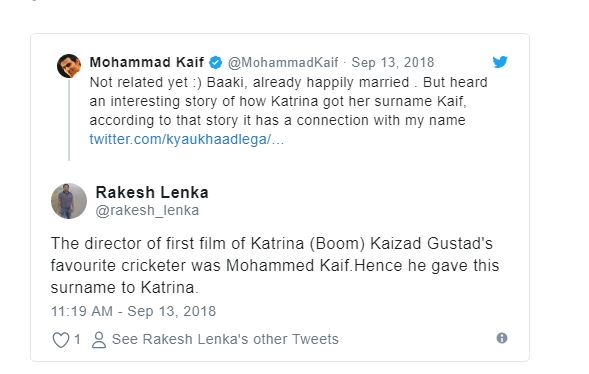Click the tweet info circle icon
589x374 pixels.
click(502, 338)
